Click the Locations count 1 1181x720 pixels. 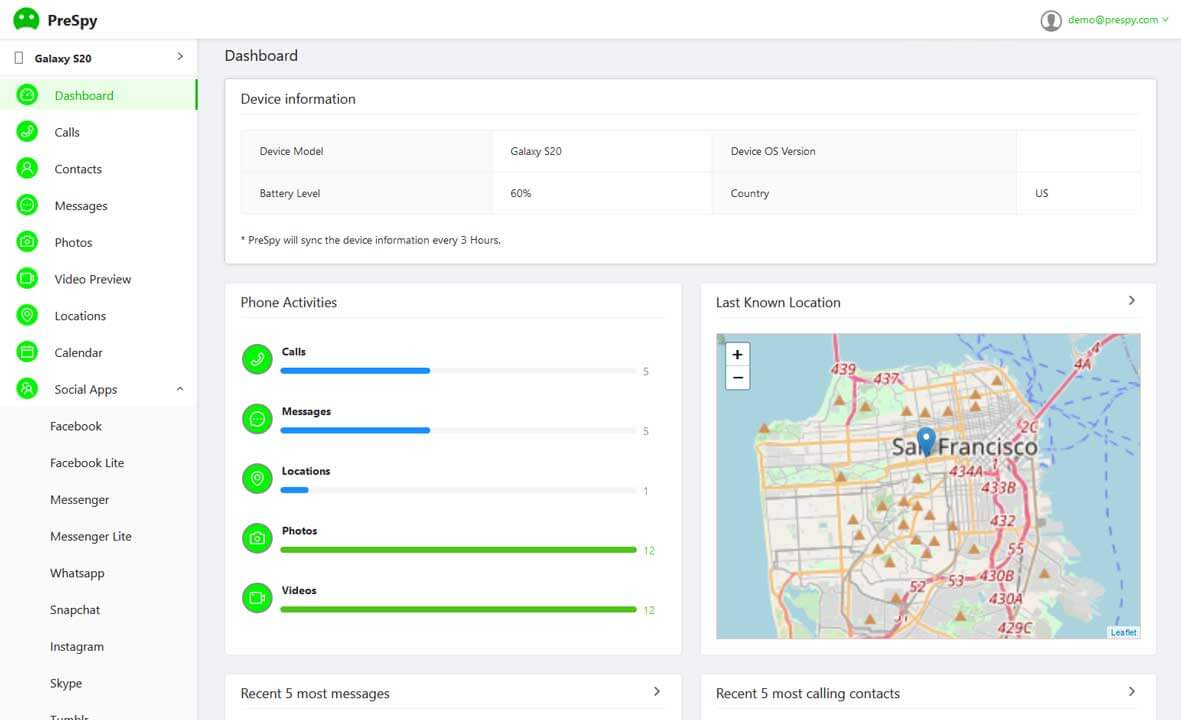click(x=645, y=491)
